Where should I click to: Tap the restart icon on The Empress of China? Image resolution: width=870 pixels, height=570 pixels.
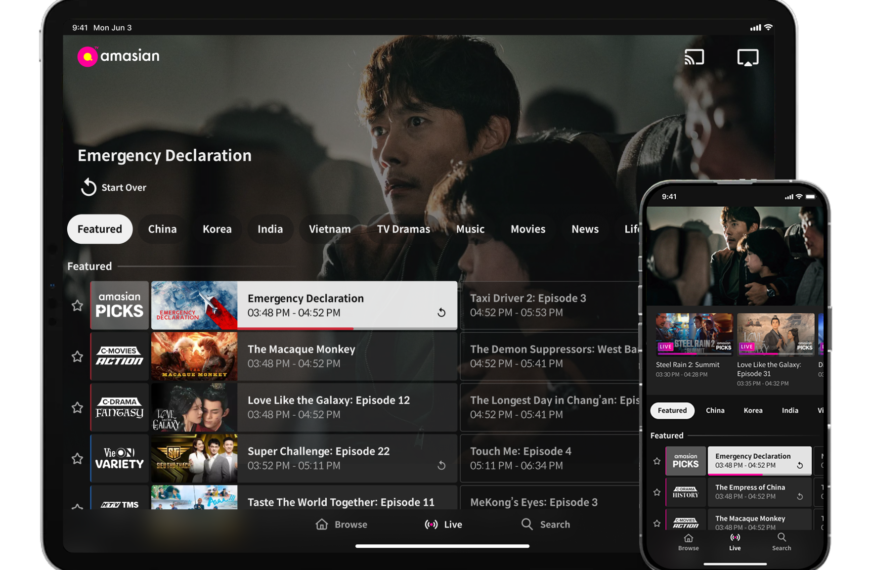click(x=800, y=497)
